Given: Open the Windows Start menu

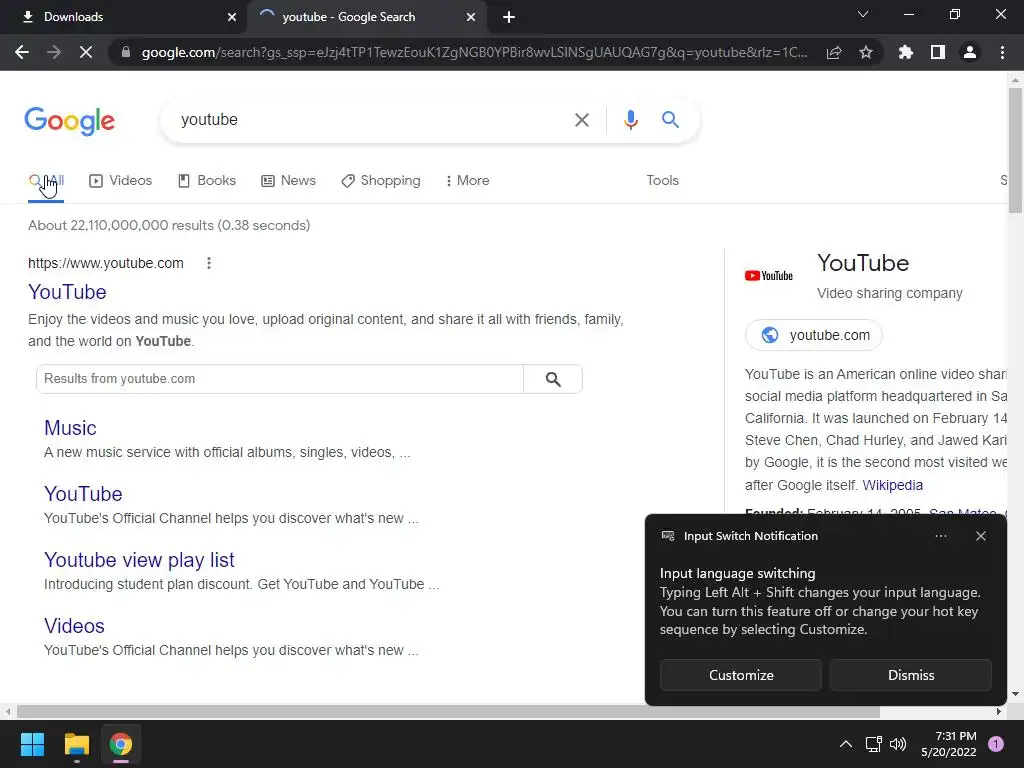Looking at the screenshot, I should point(32,744).
